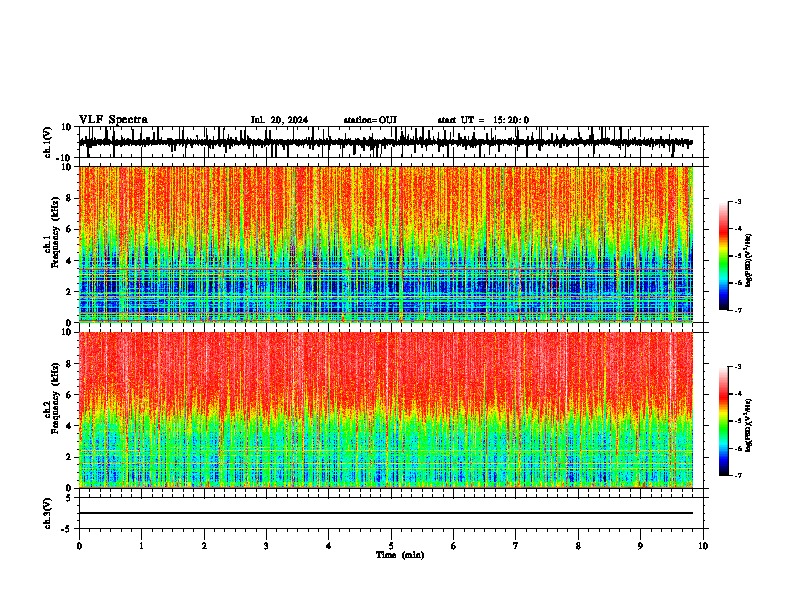Click the "5" tick on ch.3(V) axis
This screenshot has height=612, width=792.
(69, 498)
